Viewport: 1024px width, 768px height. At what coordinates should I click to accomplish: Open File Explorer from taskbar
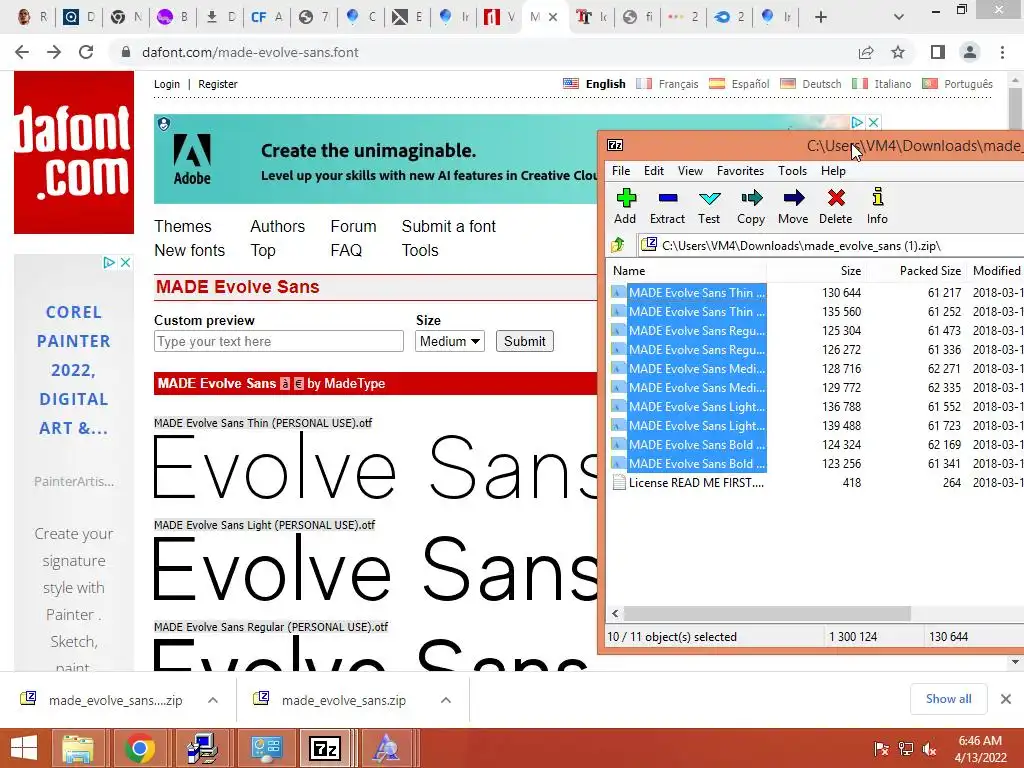(x=78, y=748)
